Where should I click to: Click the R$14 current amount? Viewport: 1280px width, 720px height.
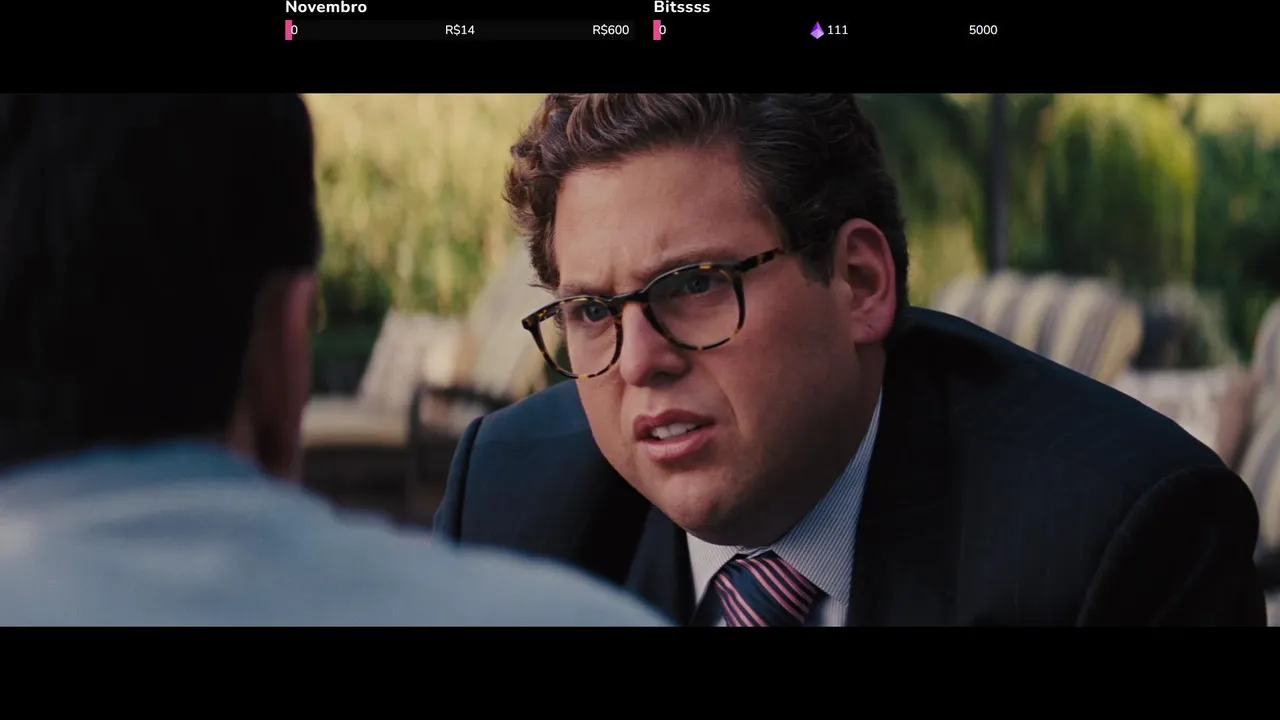[460, 30]
